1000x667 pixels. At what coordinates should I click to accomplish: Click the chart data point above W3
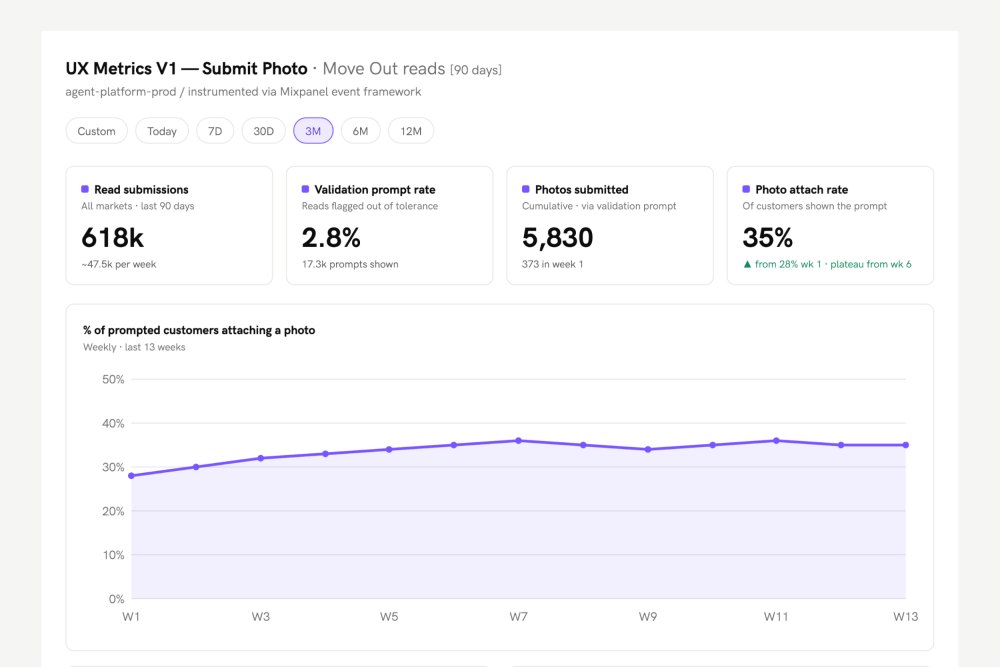pos(261,458)
